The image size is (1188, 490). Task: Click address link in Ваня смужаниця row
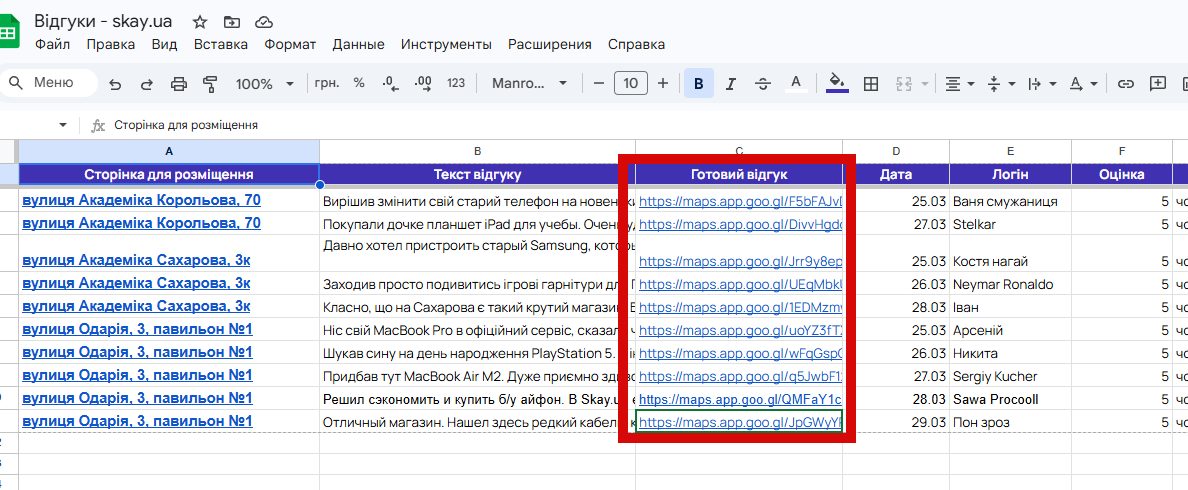tap(142, 201)
